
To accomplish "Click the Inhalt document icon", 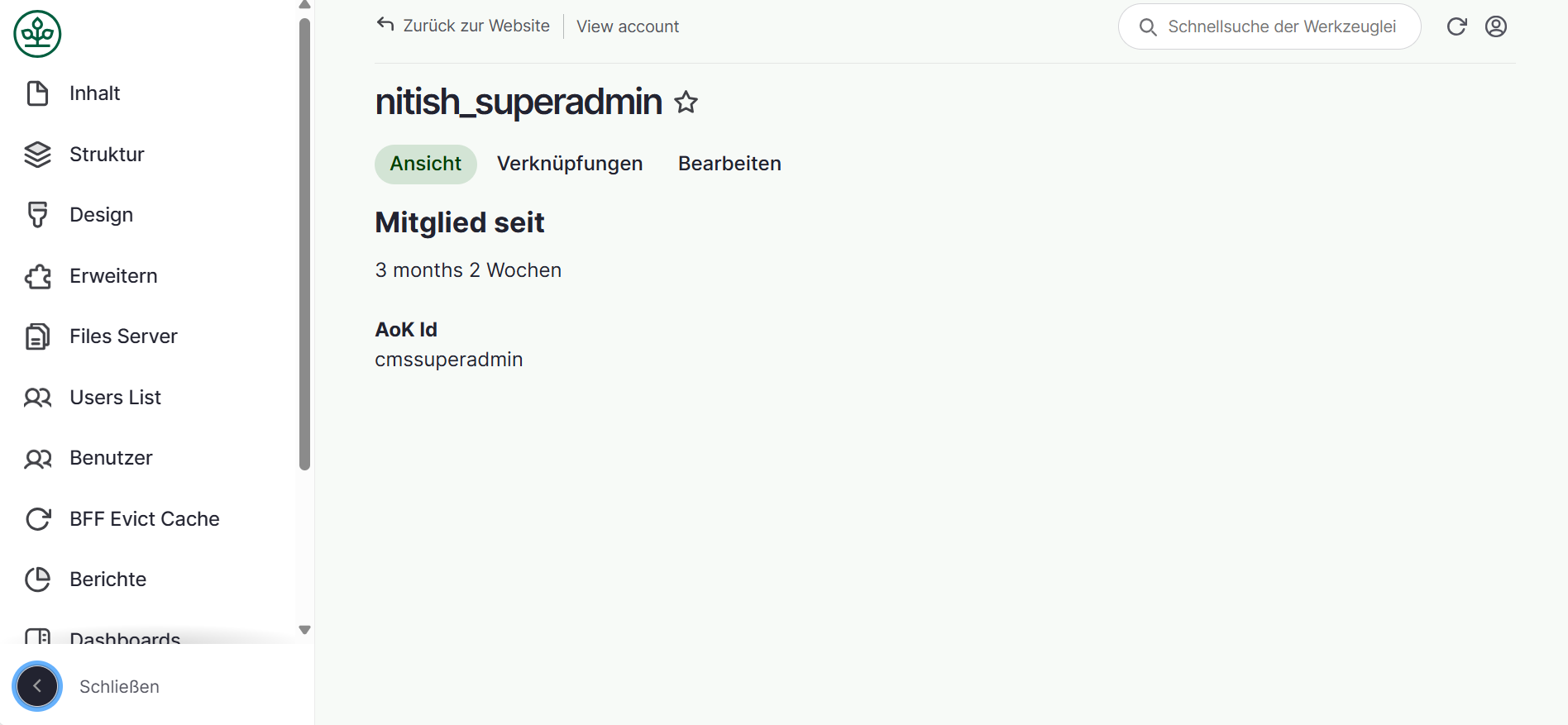I will 37,93.
